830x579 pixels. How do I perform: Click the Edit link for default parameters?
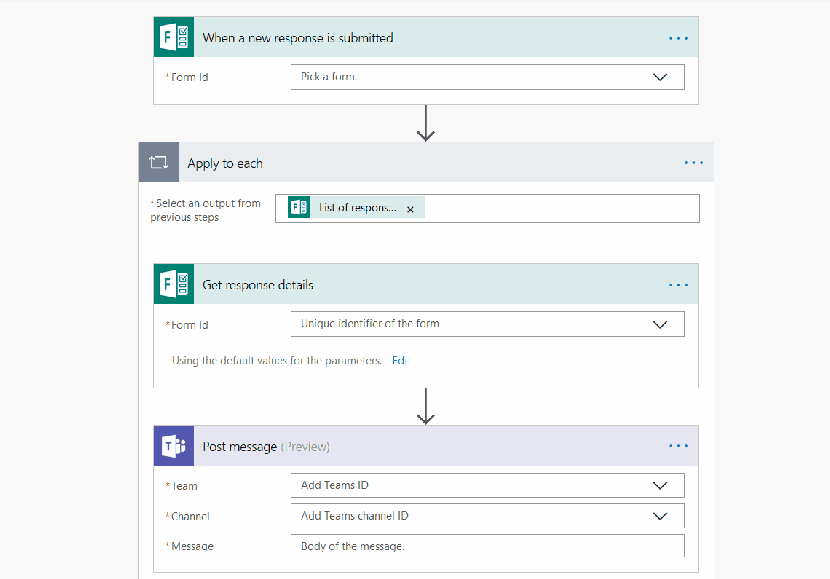coord(398,360)
